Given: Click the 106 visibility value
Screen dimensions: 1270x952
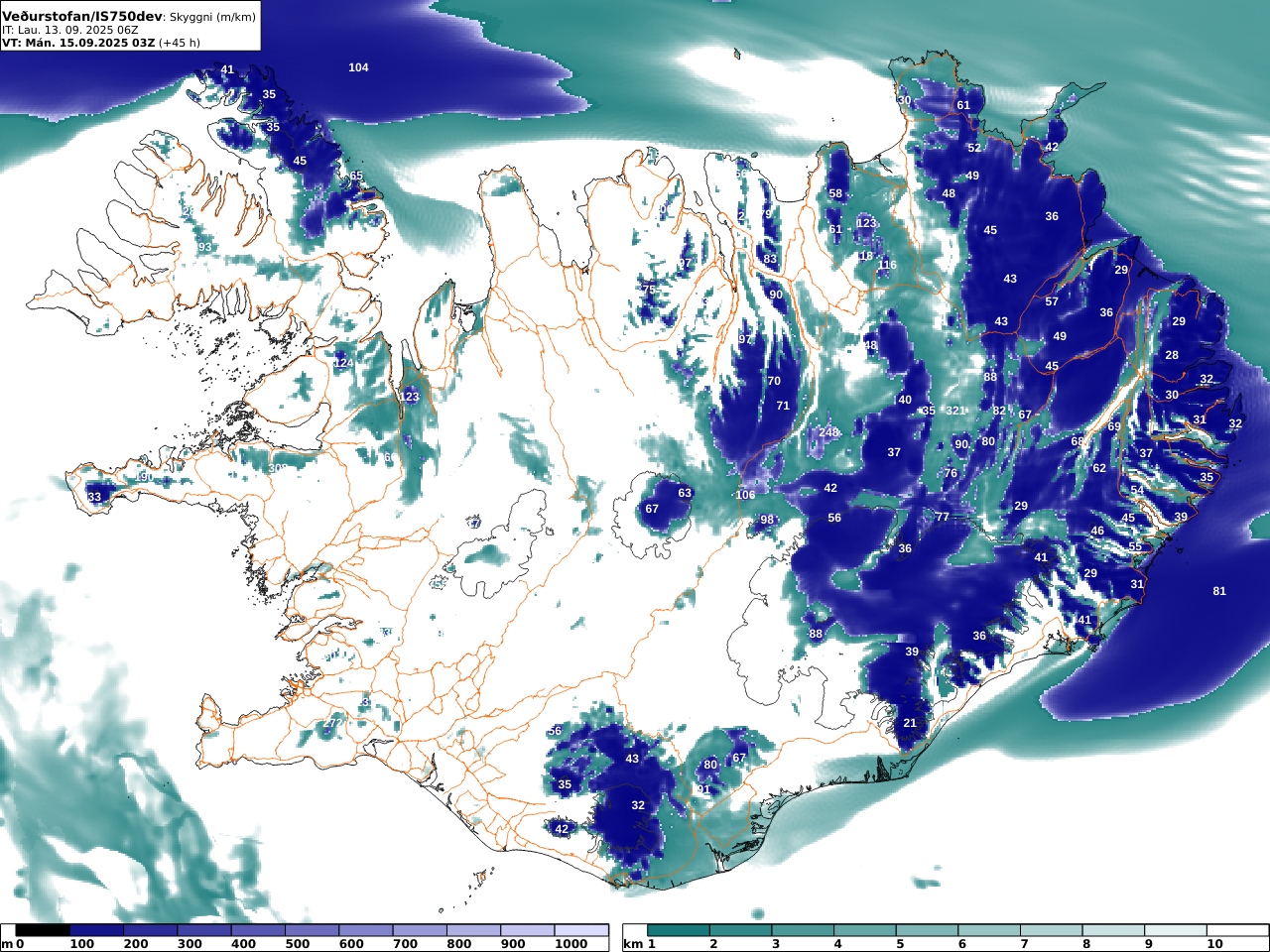Looking at the screenshot, I should coord(745,495).
